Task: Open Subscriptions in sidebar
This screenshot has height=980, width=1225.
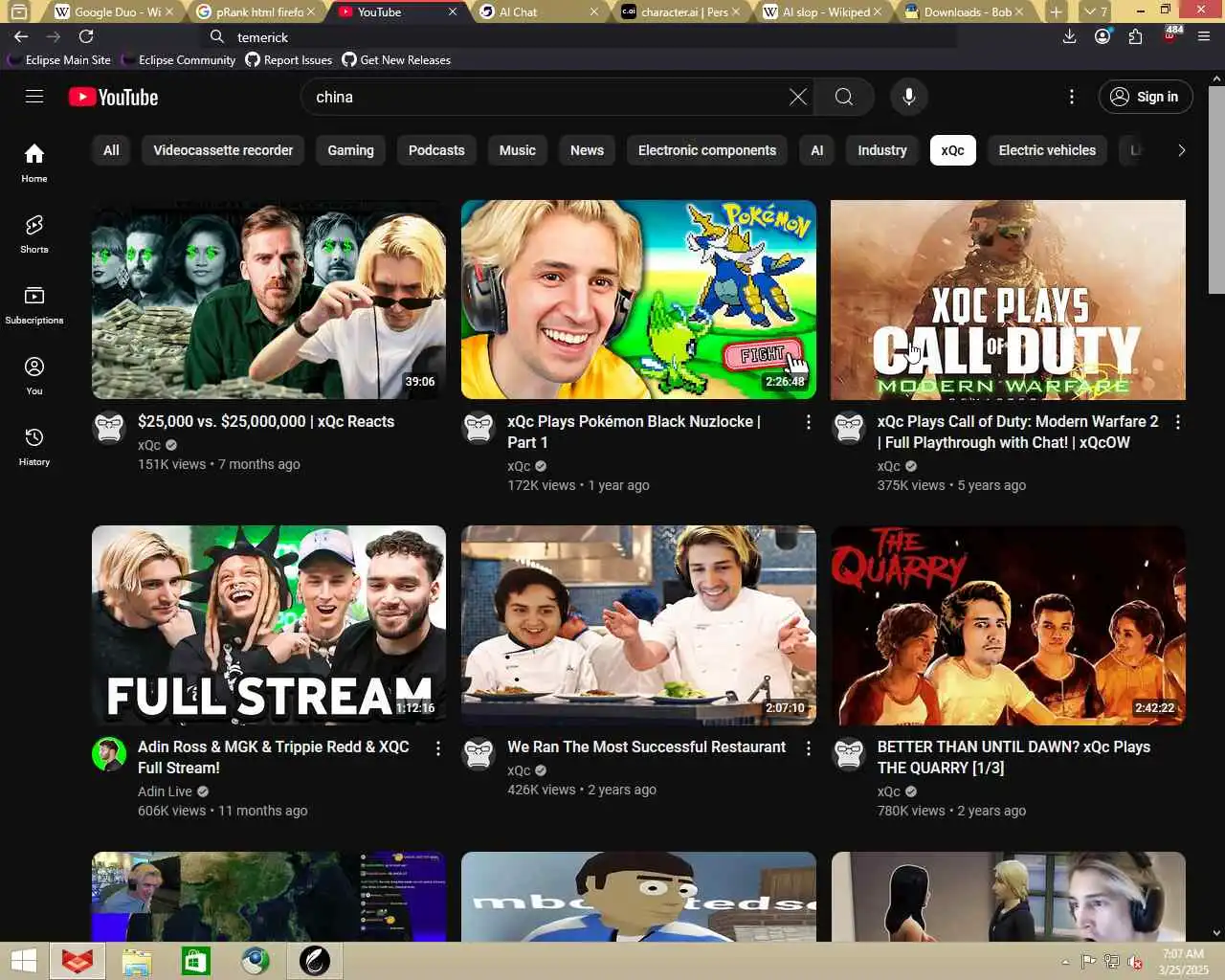Action: coord(34,304)
